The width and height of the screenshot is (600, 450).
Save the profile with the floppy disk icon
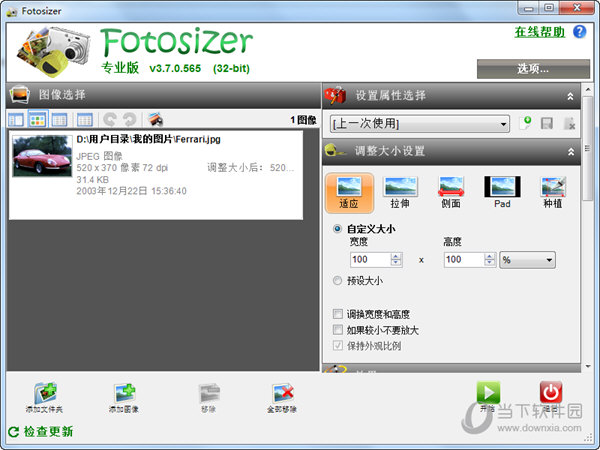(x=546, y=124)
